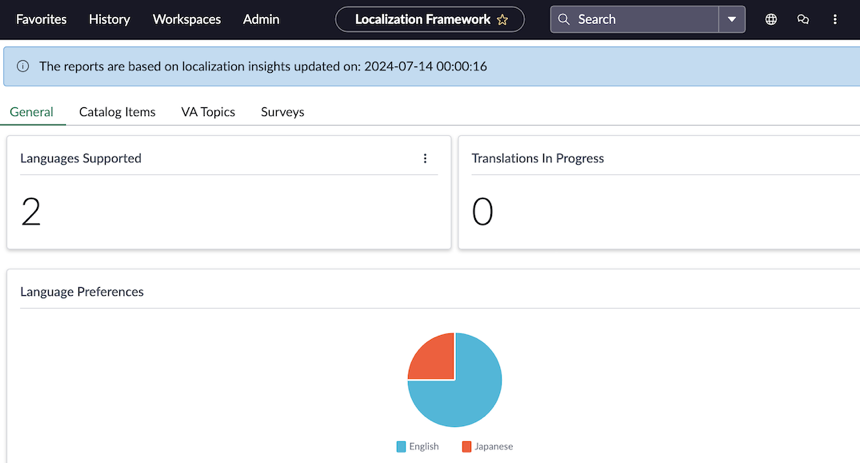Click the Language Preferences heading
This screenshot has width=860, height=463.
pos(82,292)
